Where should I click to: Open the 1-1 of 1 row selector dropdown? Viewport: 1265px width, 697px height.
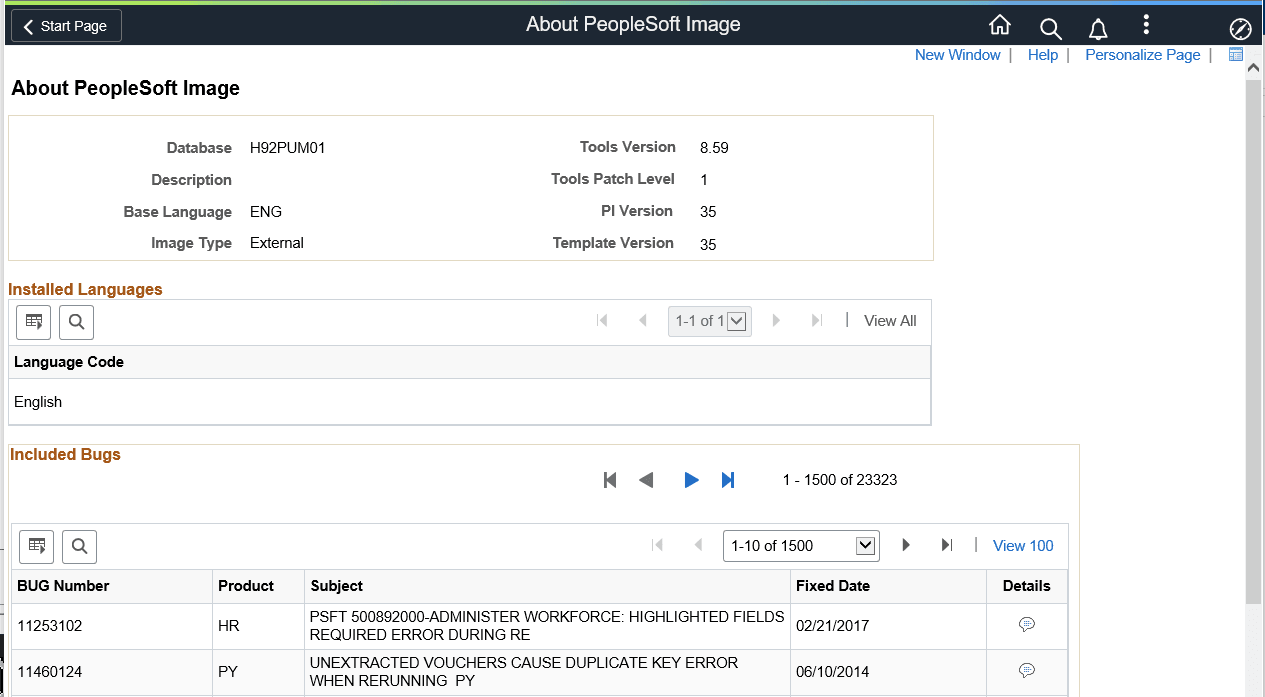[709, 321]
